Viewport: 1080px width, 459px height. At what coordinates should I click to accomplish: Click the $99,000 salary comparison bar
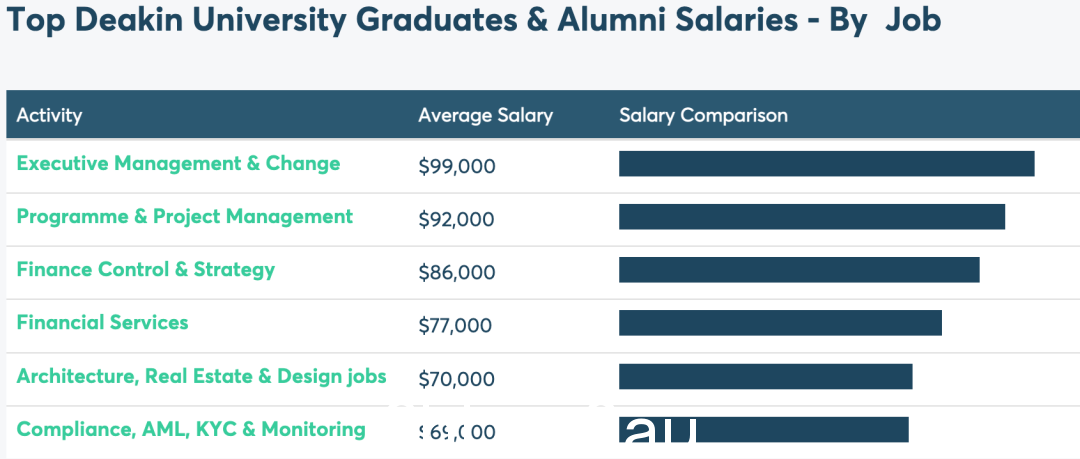(827, 164)
